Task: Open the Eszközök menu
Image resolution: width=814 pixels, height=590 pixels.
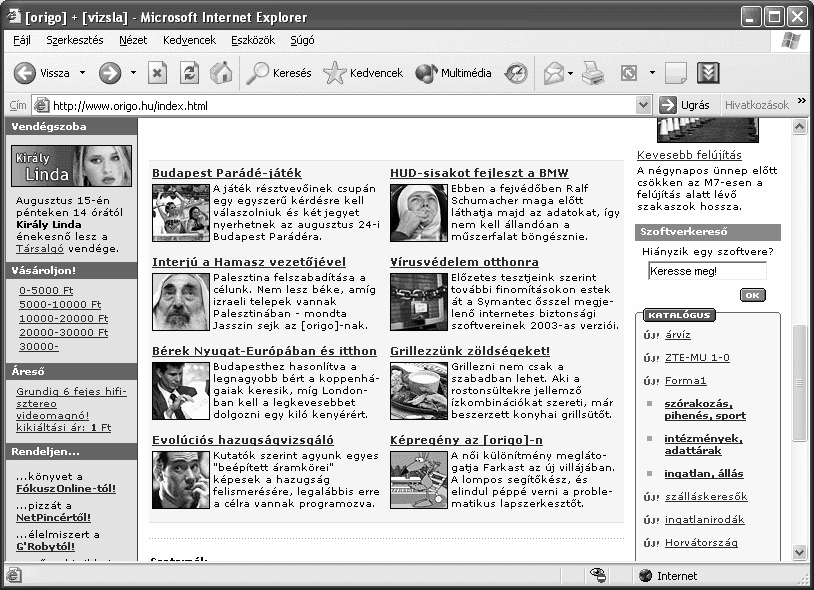Action: [253, 40]
